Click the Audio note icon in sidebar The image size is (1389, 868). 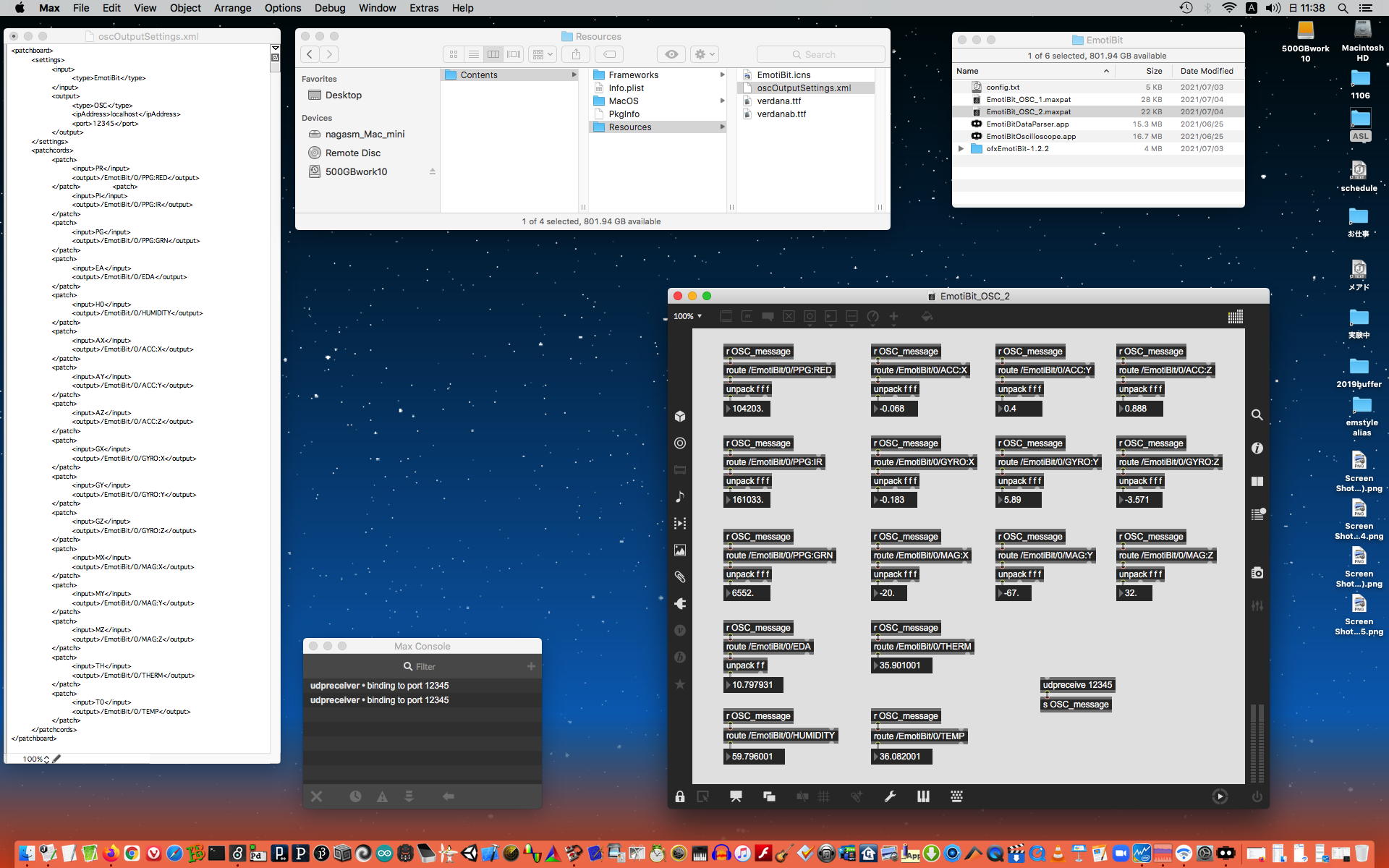point(680,497)
